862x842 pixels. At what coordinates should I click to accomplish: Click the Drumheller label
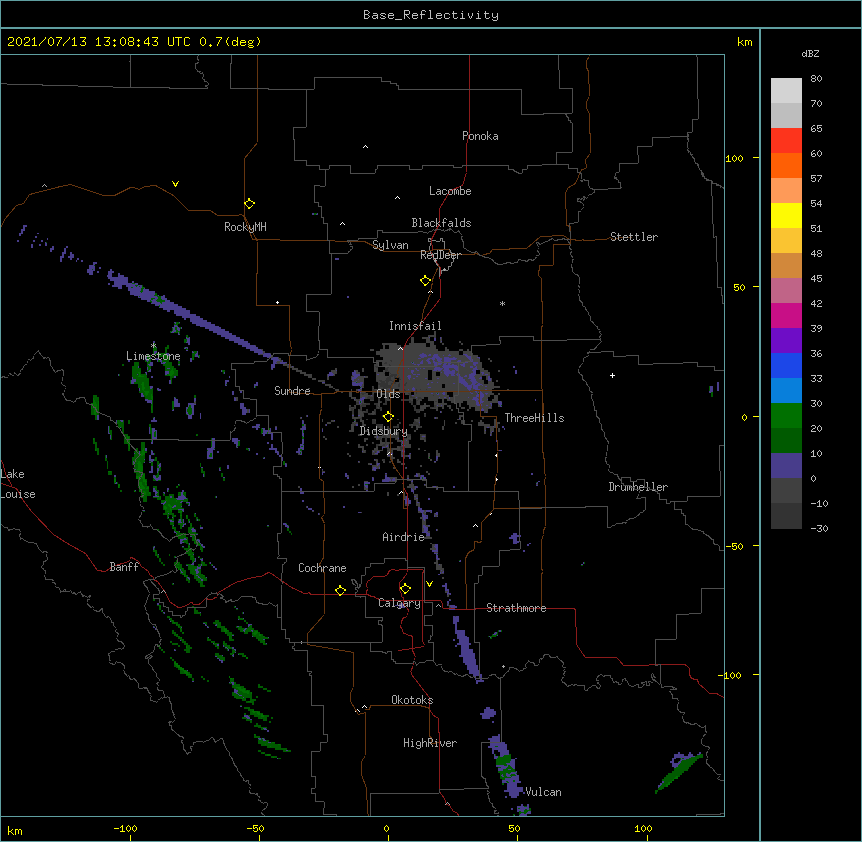[x=638, y=487]
